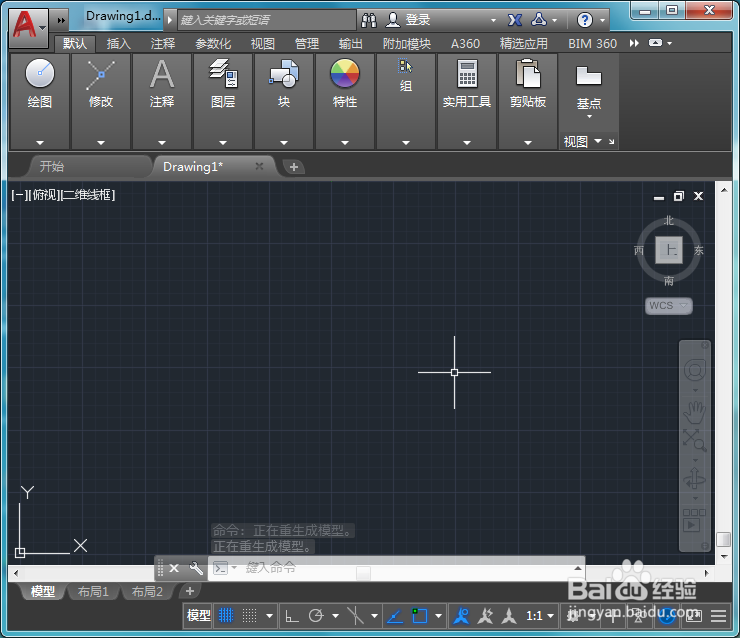Switch to the A360 ribbon tab
This screenshot has width=740, height=638.
(465, 43)
